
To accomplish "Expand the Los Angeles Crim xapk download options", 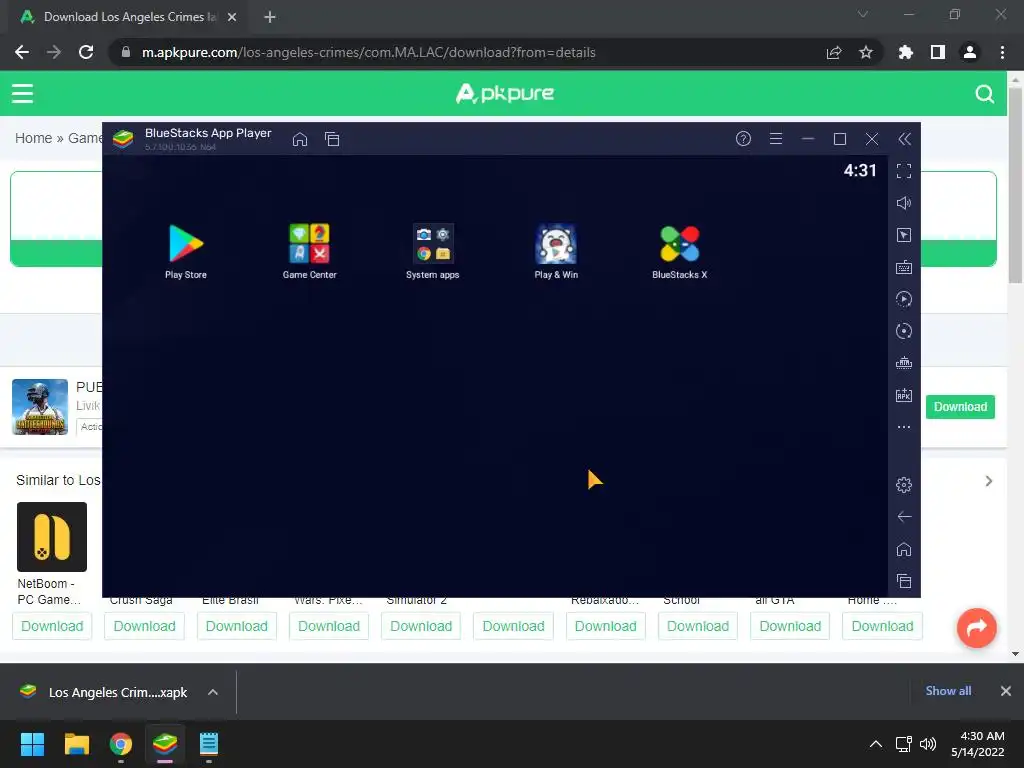I will tap(213, 692).
